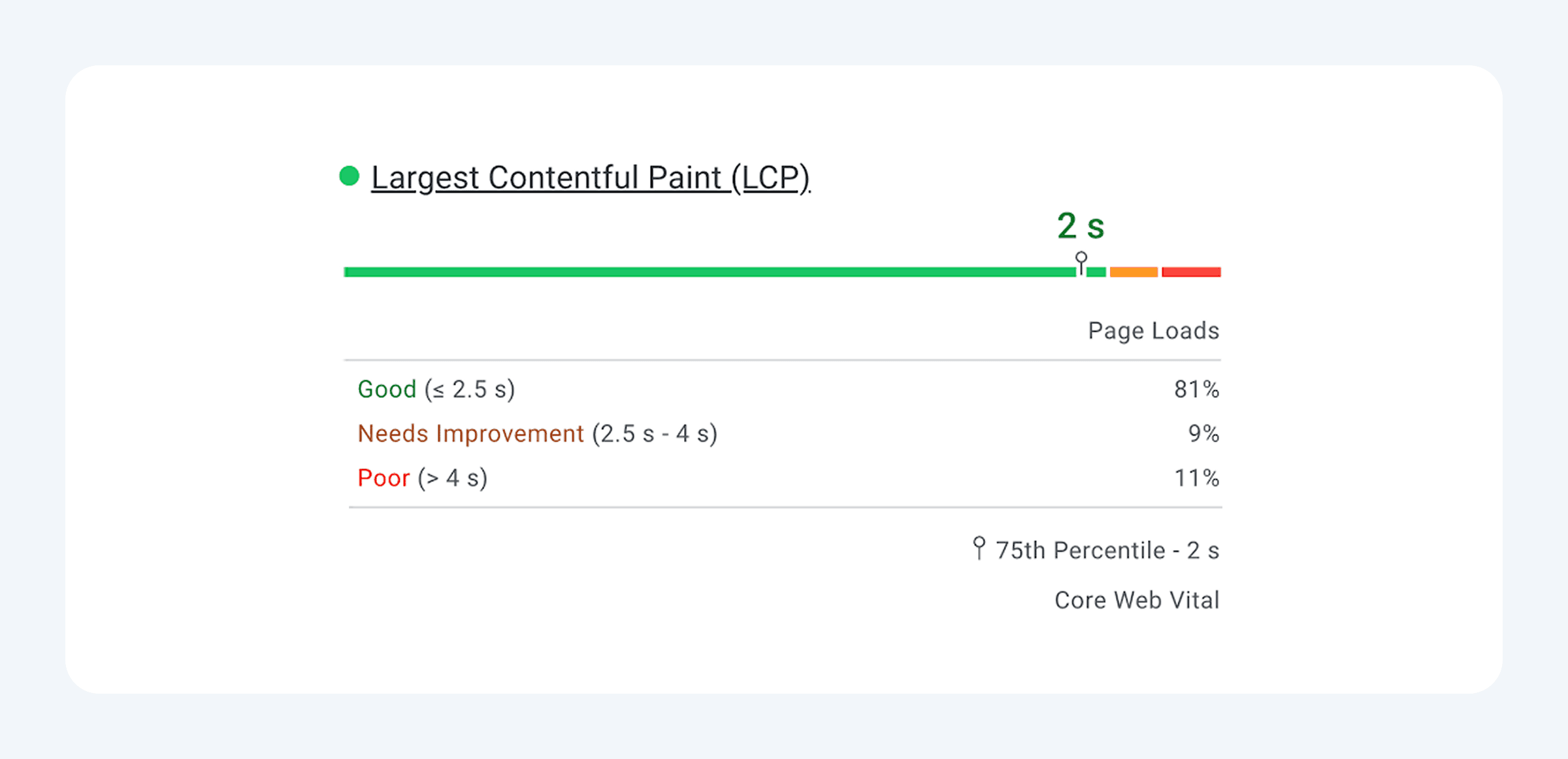This screenshot has height=759, width=1568.
Task: Click the pin icon near 75th Percentile
Action: 979,549
